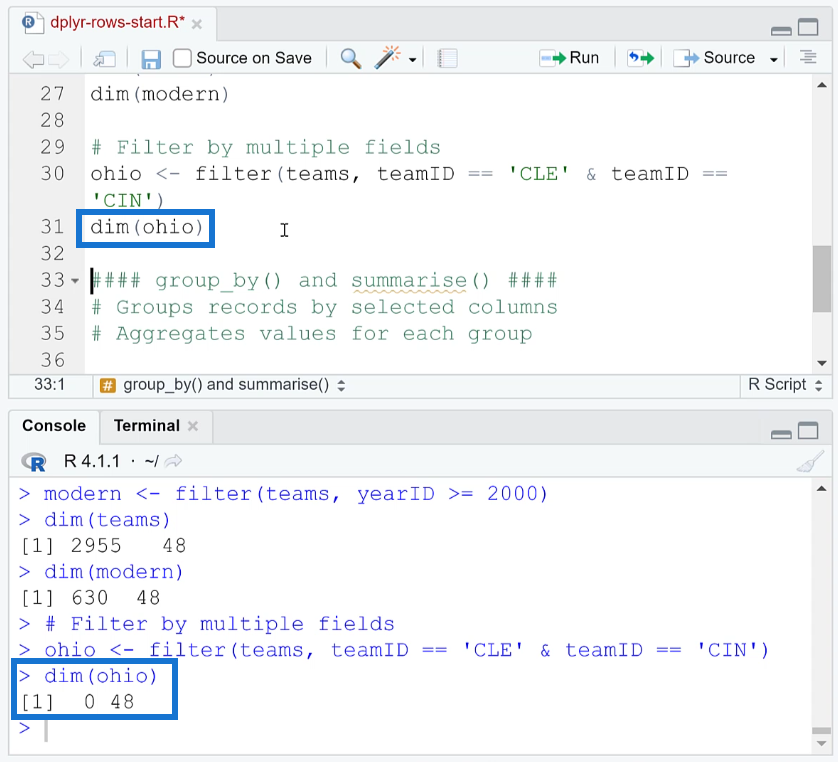
Task: Collapse the code section fold arrow at line 33
Action: coord(75,281)
